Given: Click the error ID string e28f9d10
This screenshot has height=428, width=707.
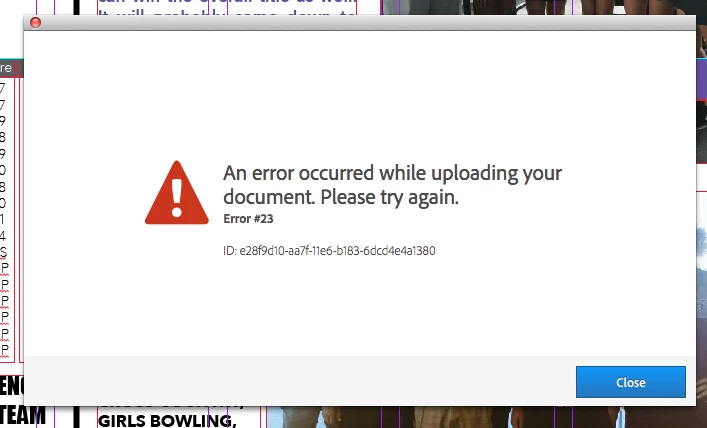Looking at the screenshot, I should click(329, 251).
